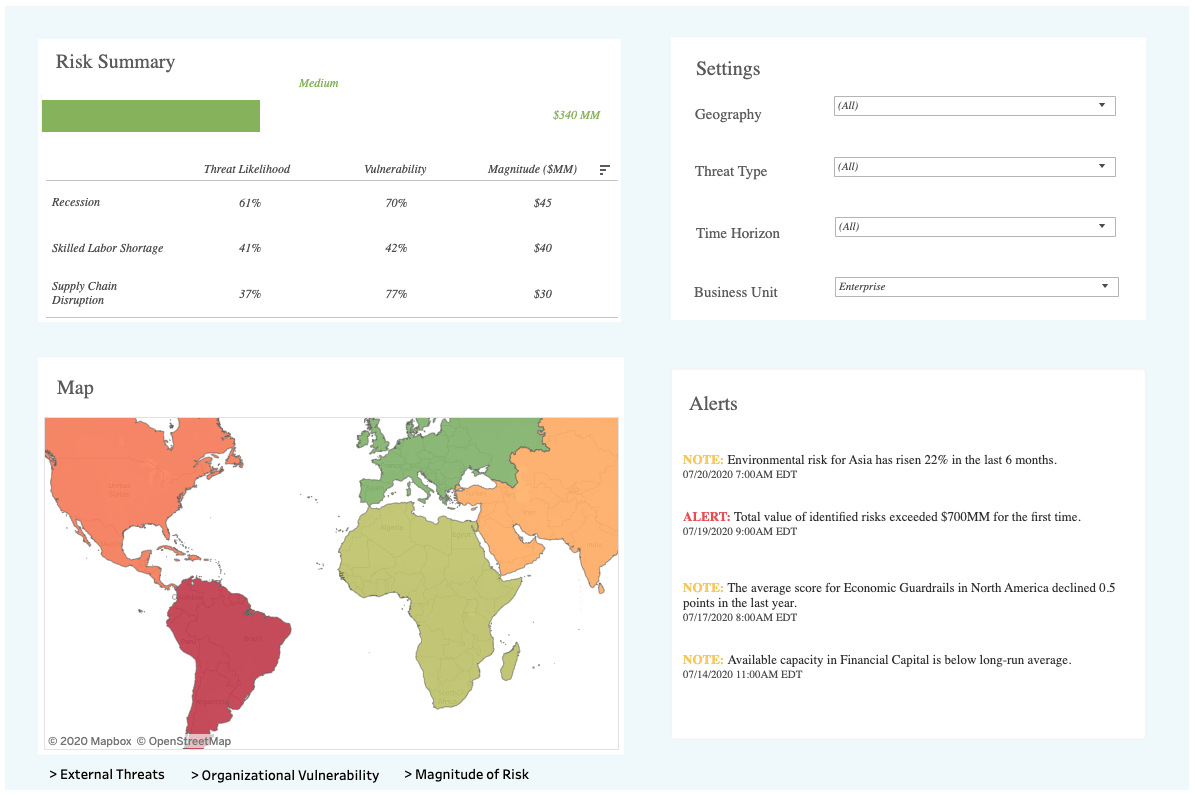Open the Organizational Vulnerability tab
This screenshot has height=795, width=1195.
click(285, 775)
